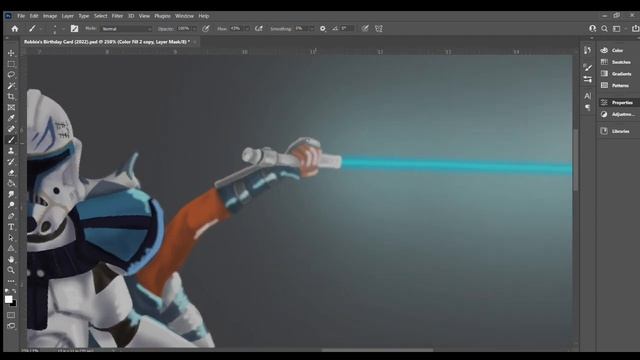
Task: Expand the collapsed right panel dock
Action: [x=592, y=38]
